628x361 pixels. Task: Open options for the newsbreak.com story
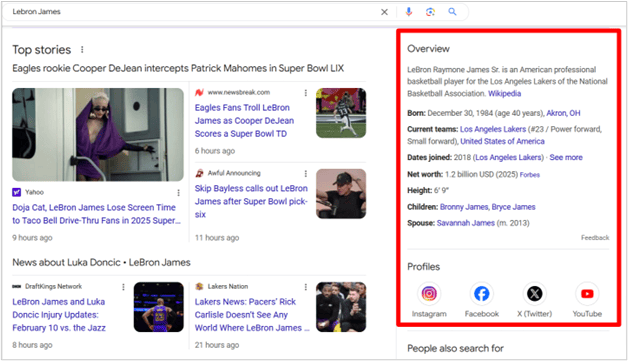306,93
